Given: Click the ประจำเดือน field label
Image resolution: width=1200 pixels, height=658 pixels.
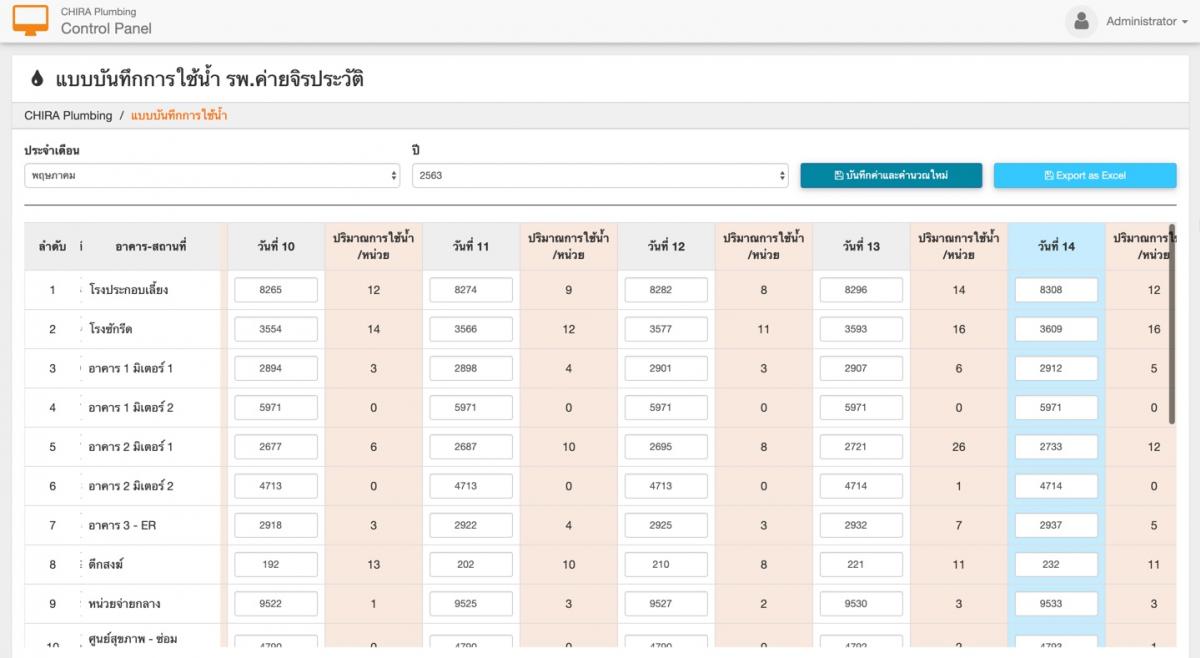Looking at the screenshot, I should (x=52, y=151).
